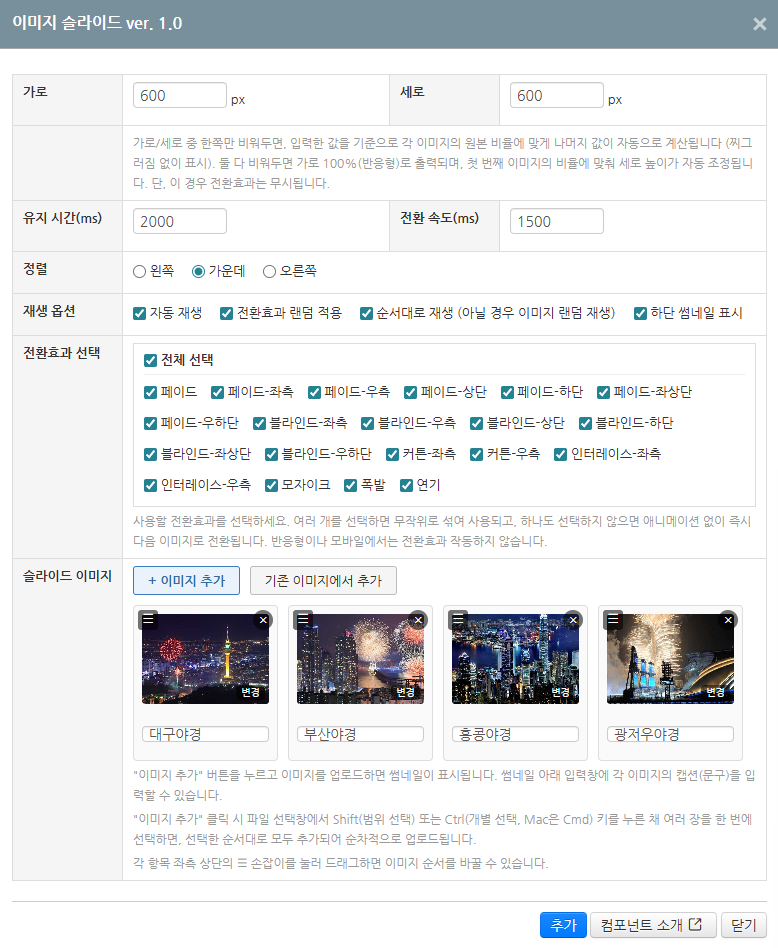Uncheck the 페이드 effect checkbox
This screenshot has height=948, width=778.
pos(151,392)
